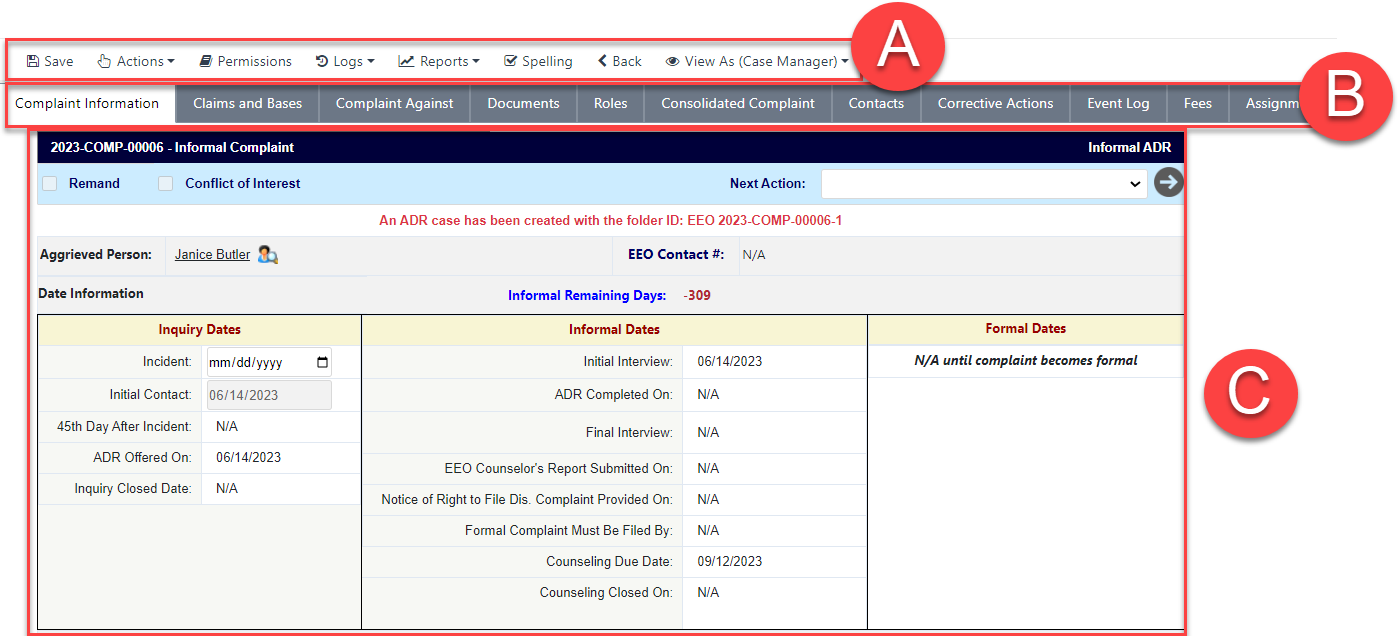The image size is (1398, 636).
Task: Click N/A until complaint becomes formal text
Action: pos(1026,361)
